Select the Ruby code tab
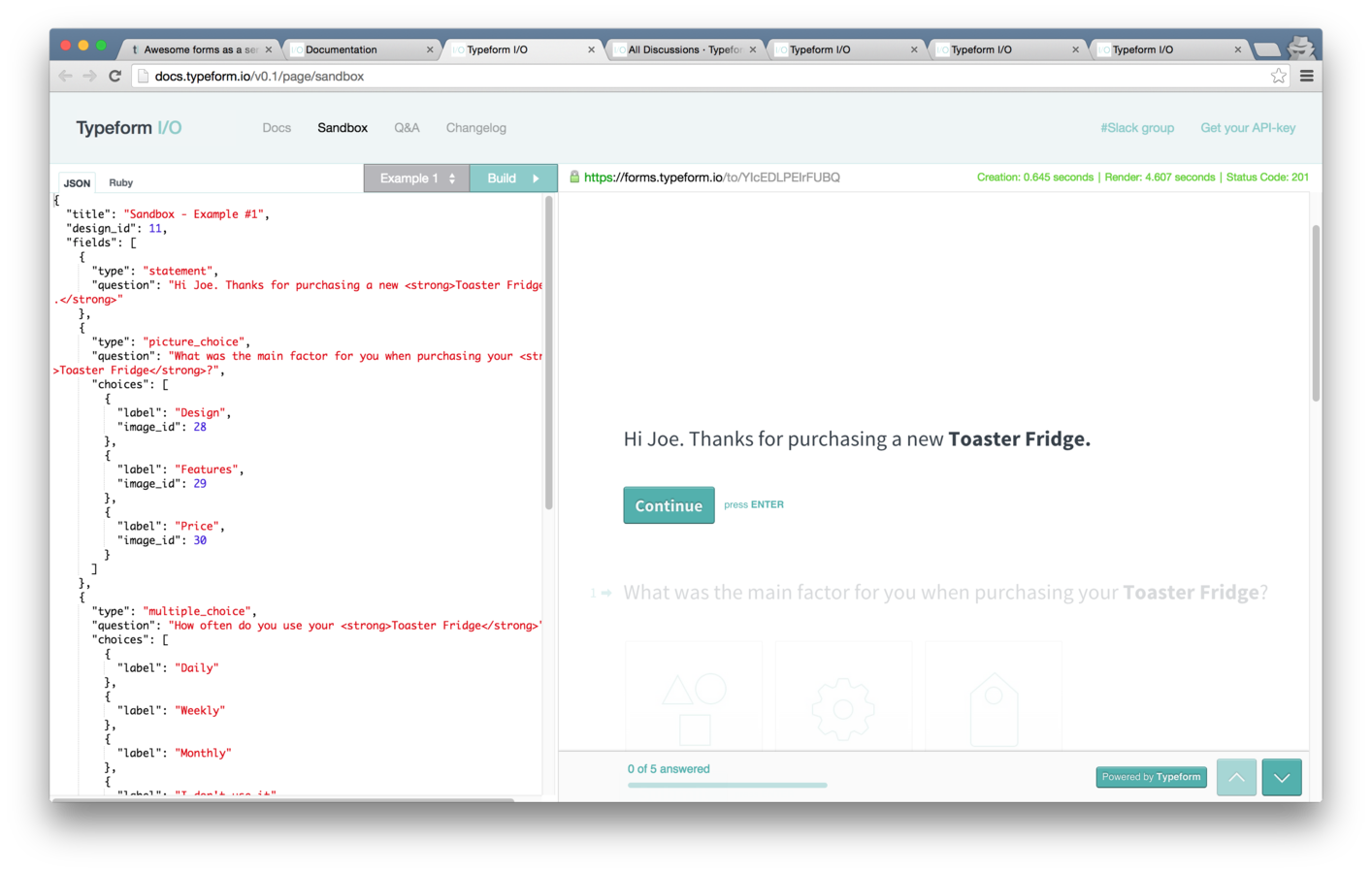Viewport: 1372px width, 873px height. coord(121,182)
